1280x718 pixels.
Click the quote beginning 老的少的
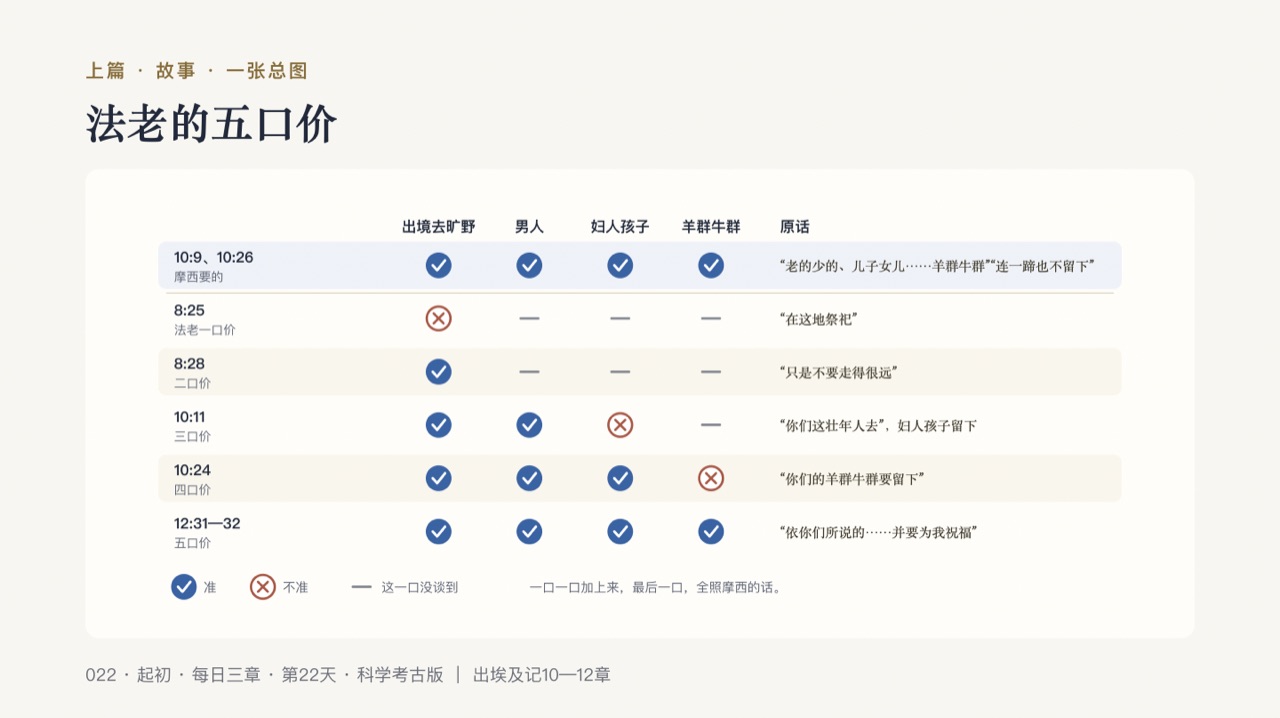[937, 266]
